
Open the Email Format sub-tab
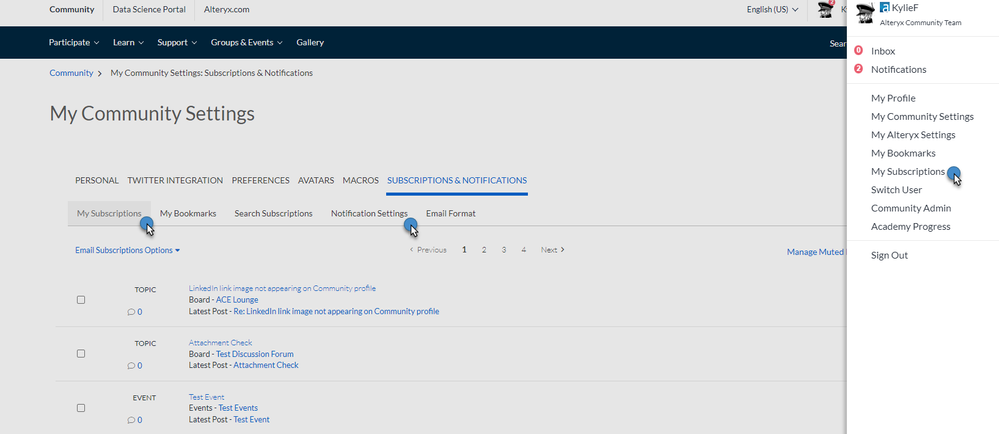tap(450, 213)
